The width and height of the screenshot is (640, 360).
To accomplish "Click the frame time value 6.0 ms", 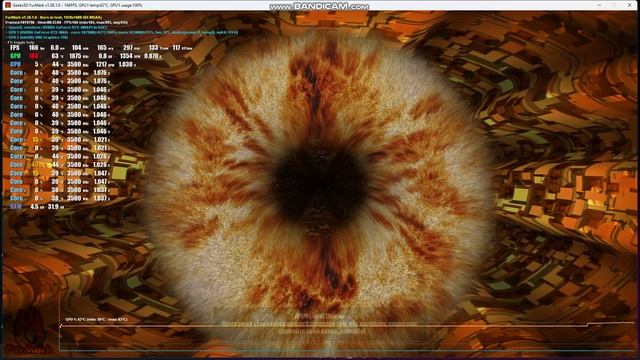I will pos(55,48).
